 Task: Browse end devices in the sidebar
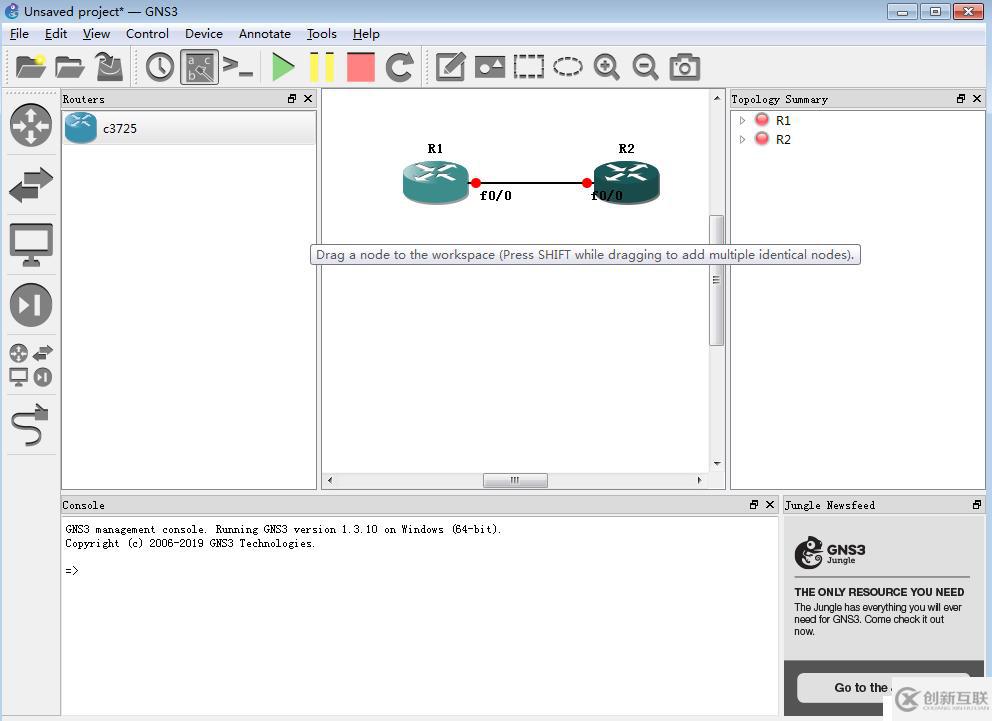(30, 244)
